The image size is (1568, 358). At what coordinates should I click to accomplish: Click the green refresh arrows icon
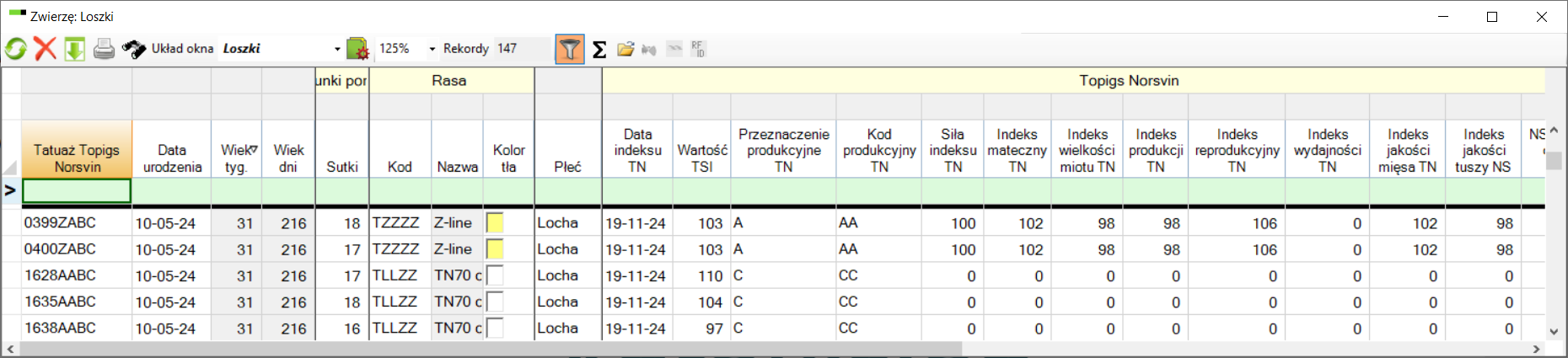click(x=16, y=49)
